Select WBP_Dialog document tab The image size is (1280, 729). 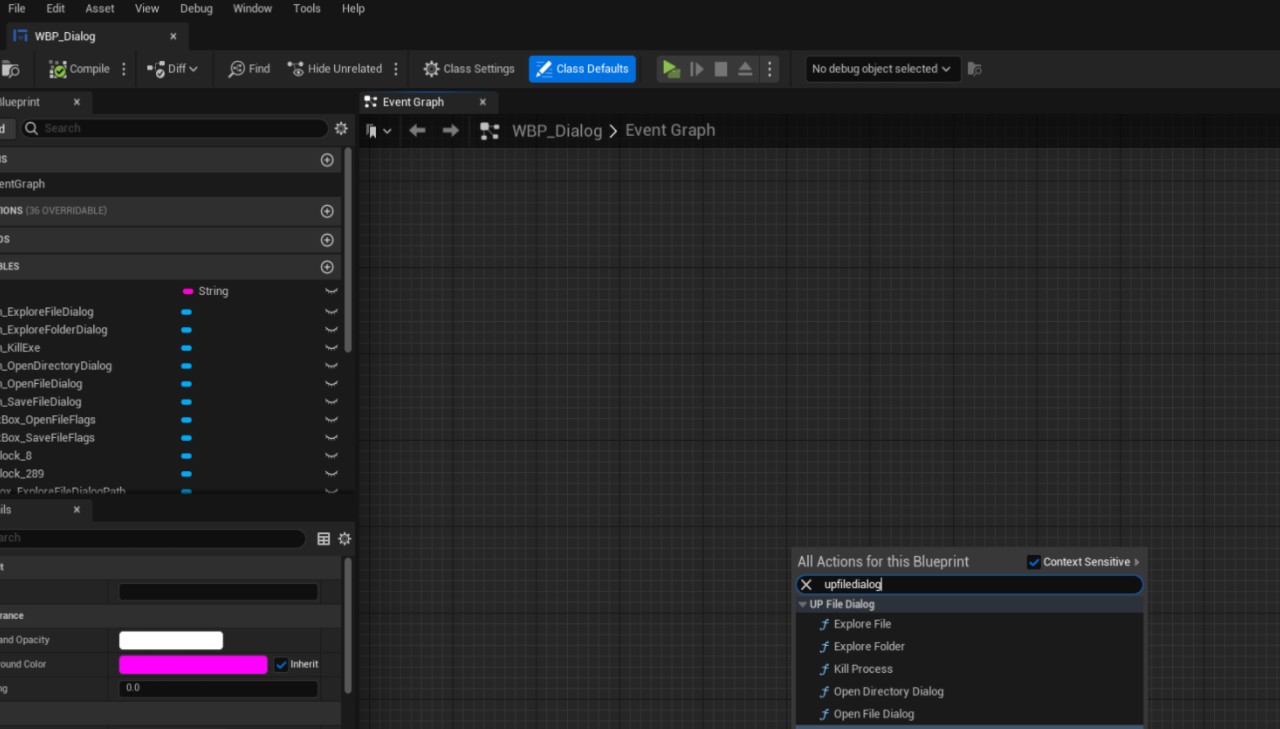point(65,36)
